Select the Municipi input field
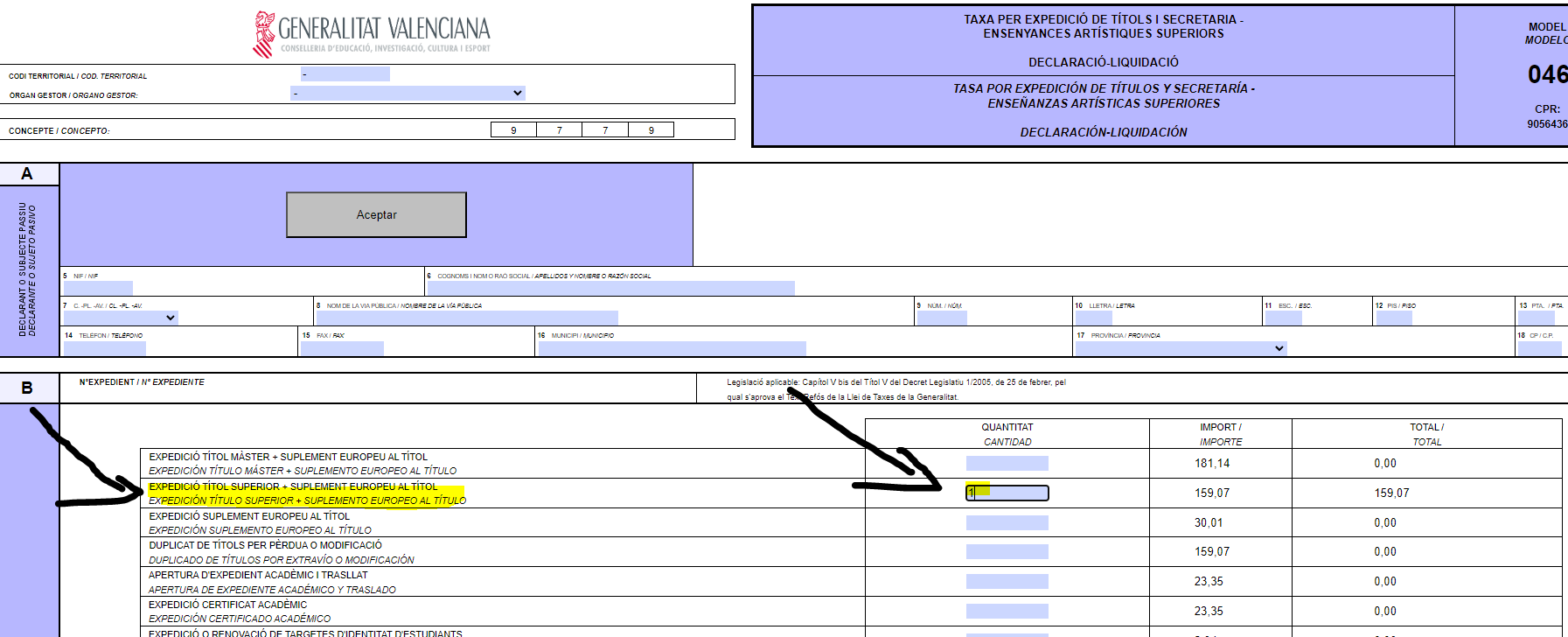Image resolution: width=1568 pixels, height=637 pixels. click(672, 348)
